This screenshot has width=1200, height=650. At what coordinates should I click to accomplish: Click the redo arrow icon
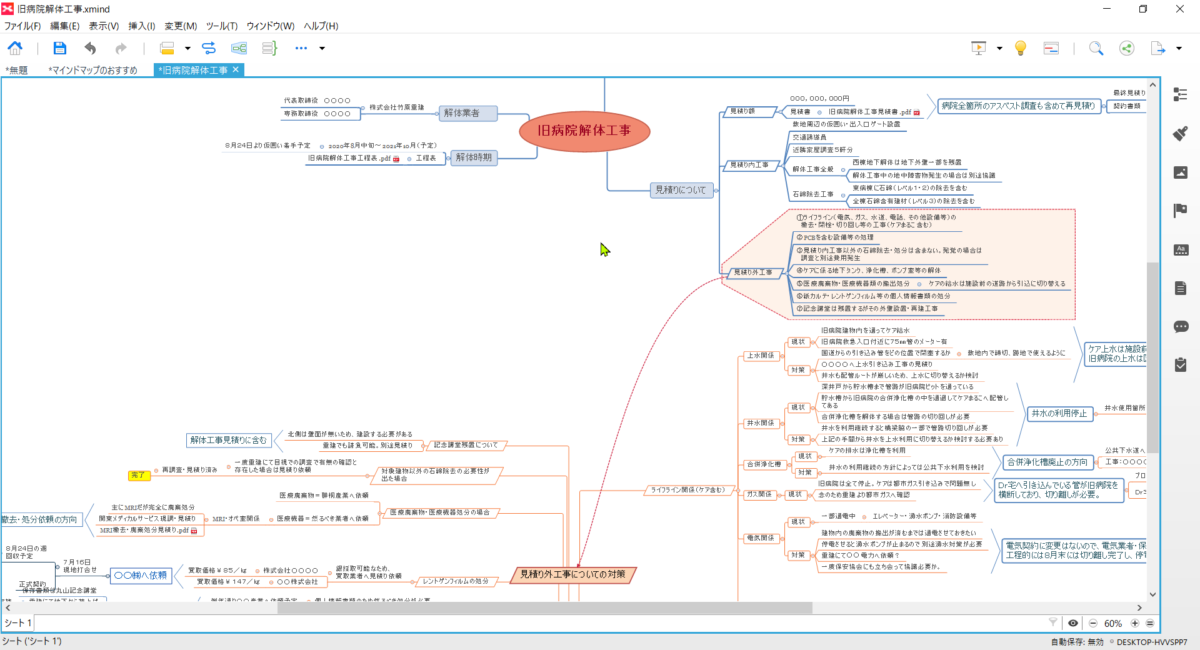121,48
